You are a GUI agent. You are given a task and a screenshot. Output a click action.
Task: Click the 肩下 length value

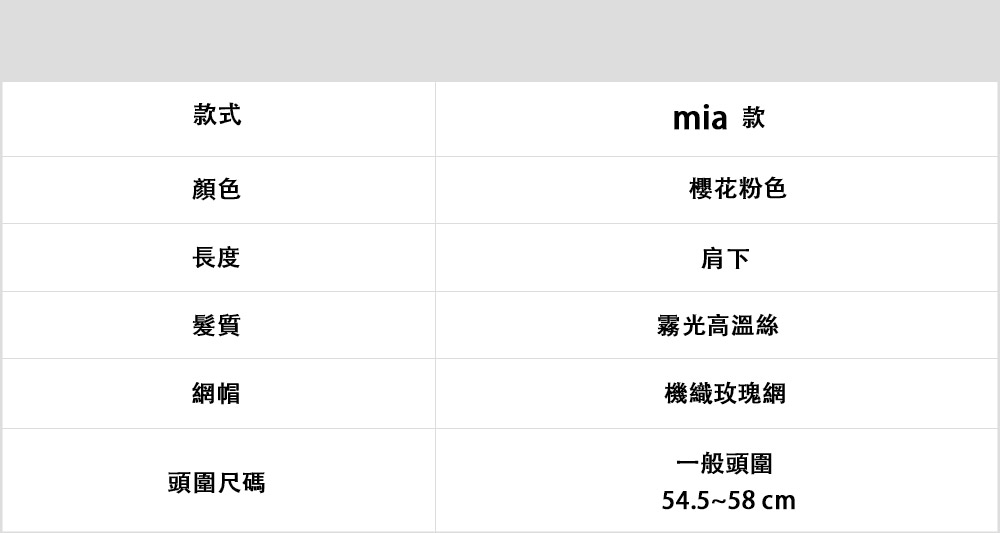pyautogui.click(x=725, y=259)
